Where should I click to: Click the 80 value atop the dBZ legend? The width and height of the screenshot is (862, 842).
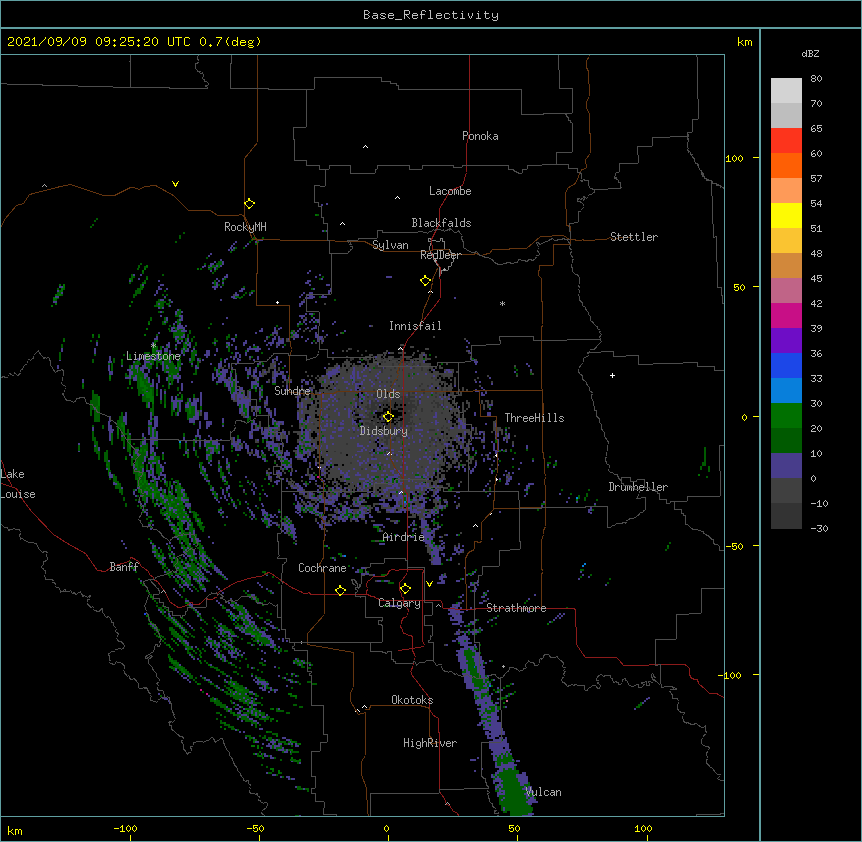(x=816, y=79)
